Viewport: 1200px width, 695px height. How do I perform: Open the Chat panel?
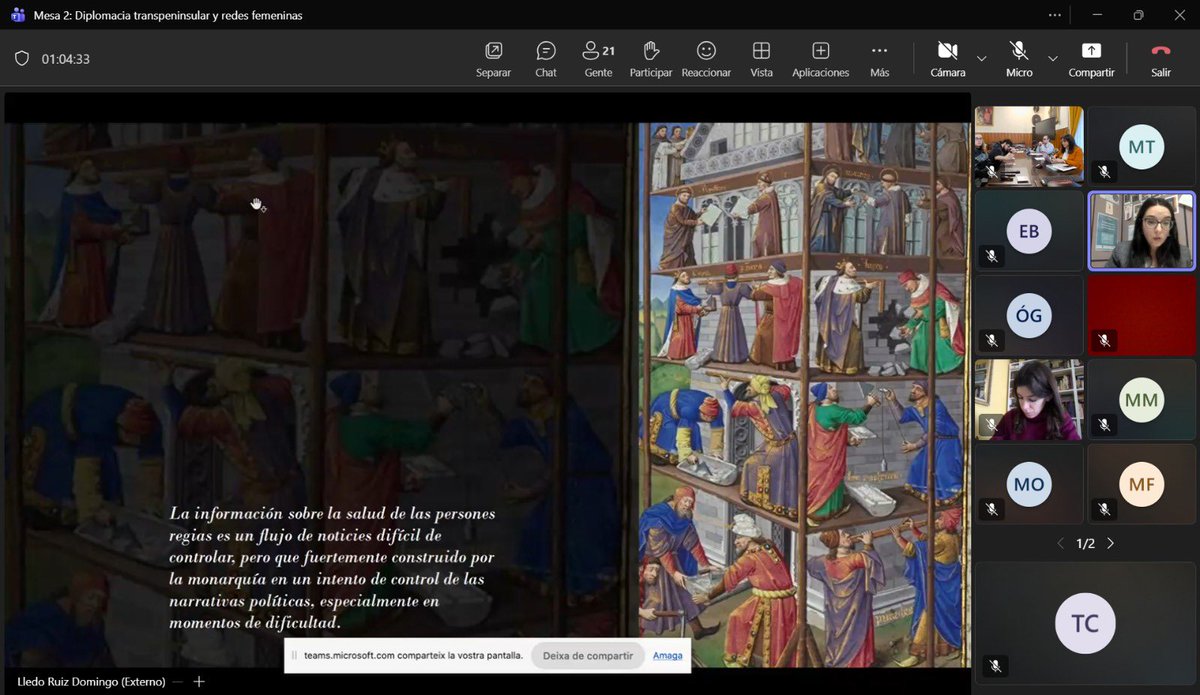pyautogui.click(x=546, y=59)
